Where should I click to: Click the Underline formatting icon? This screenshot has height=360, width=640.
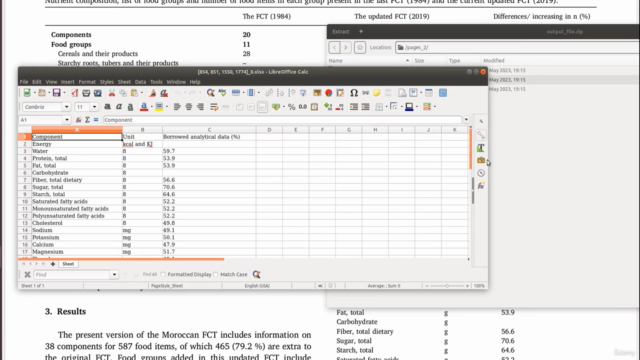(x=130, y=107)
